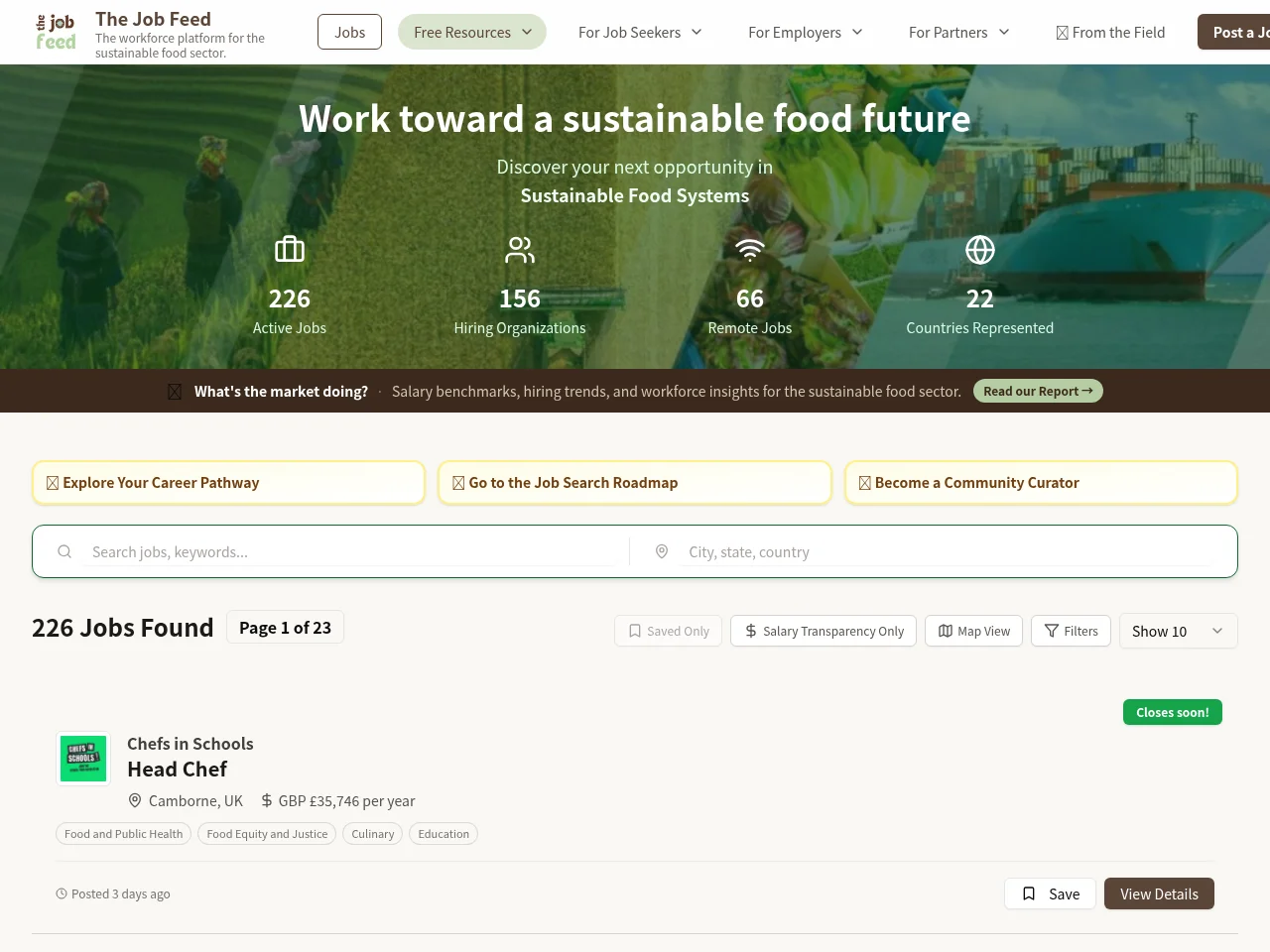Open the Show 10 per-page dropdown
The width and height of the screenshot is (1270, 952).
[x=1179, y=631]
